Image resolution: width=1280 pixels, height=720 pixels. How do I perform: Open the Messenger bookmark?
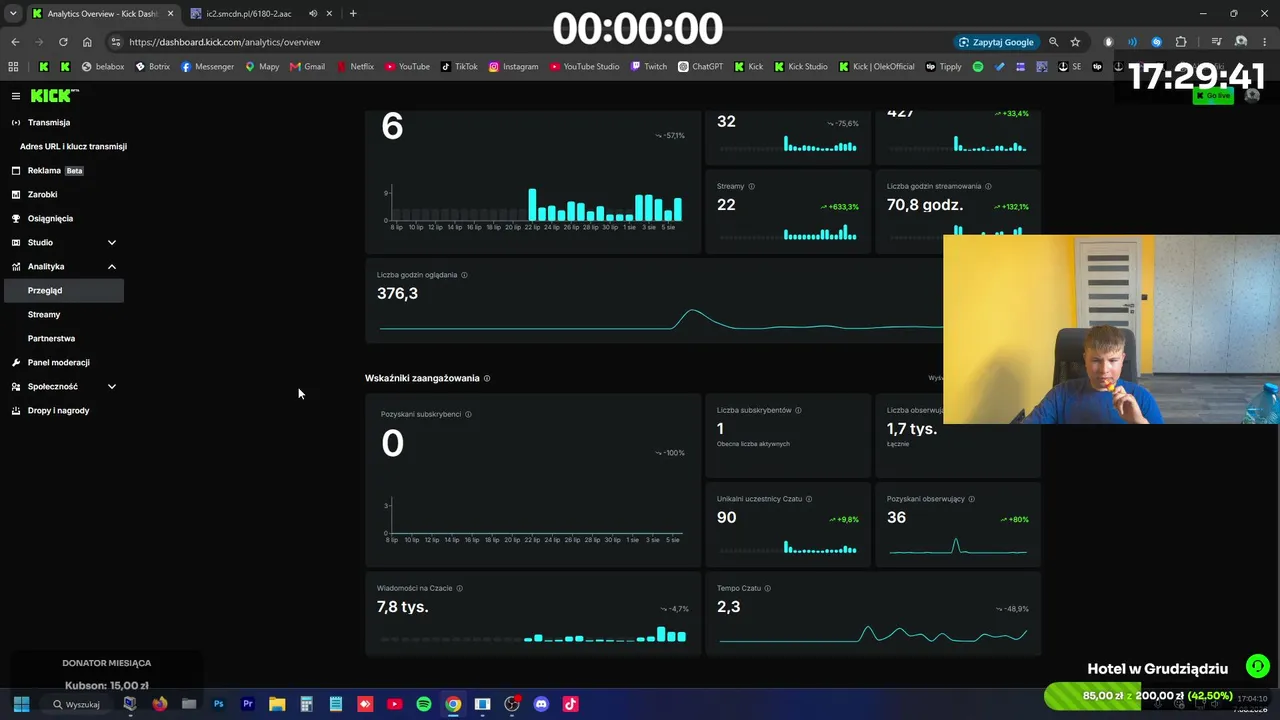click(207, 67)
